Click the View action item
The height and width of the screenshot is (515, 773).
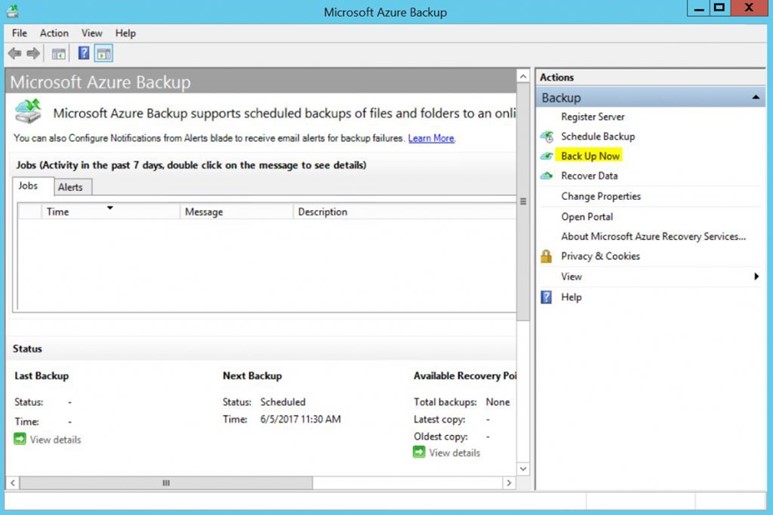tap(571, 276)
